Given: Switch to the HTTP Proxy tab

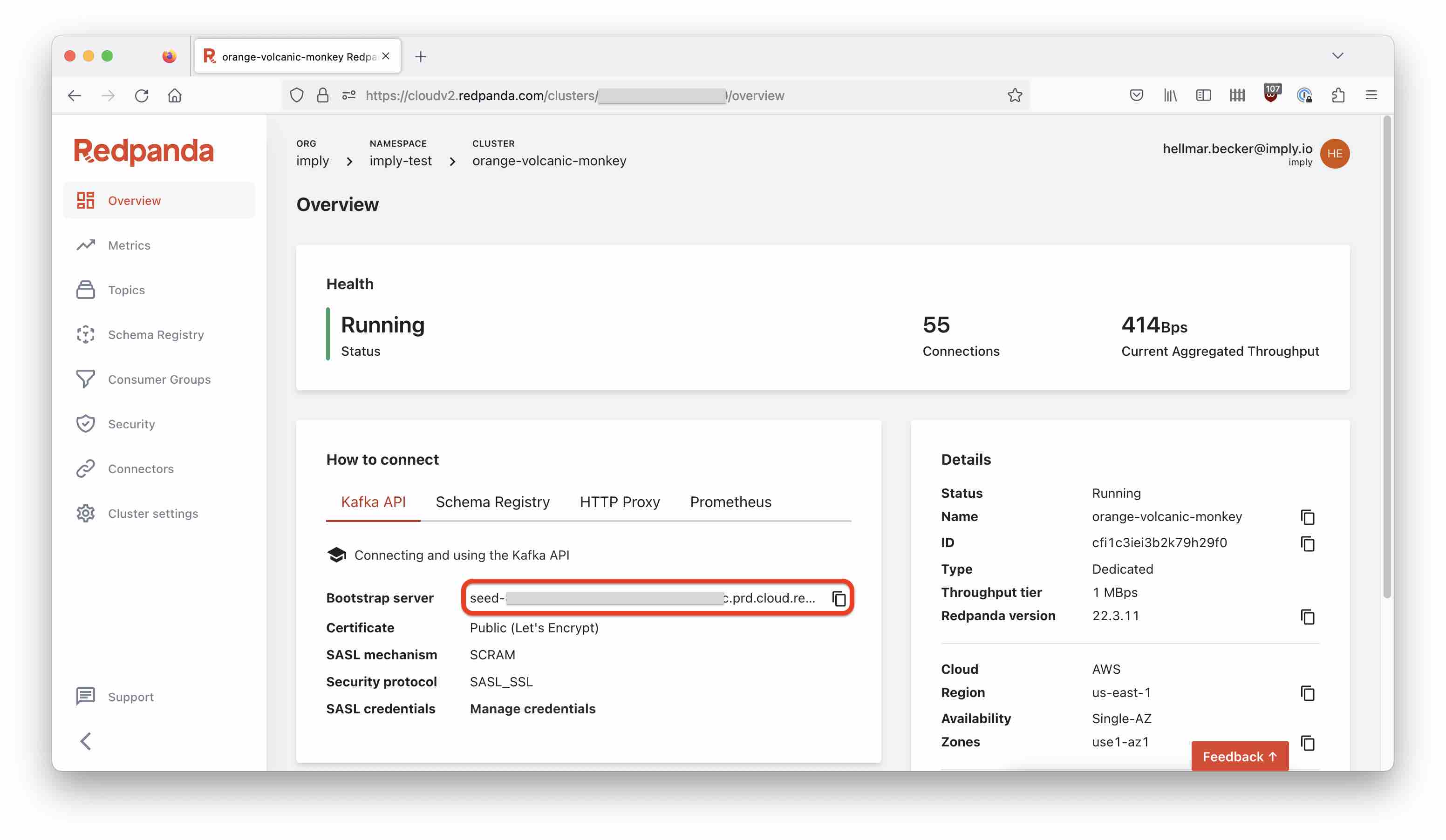Looking at the screenshot, I should pyautogui.click(x=620, y=501).
